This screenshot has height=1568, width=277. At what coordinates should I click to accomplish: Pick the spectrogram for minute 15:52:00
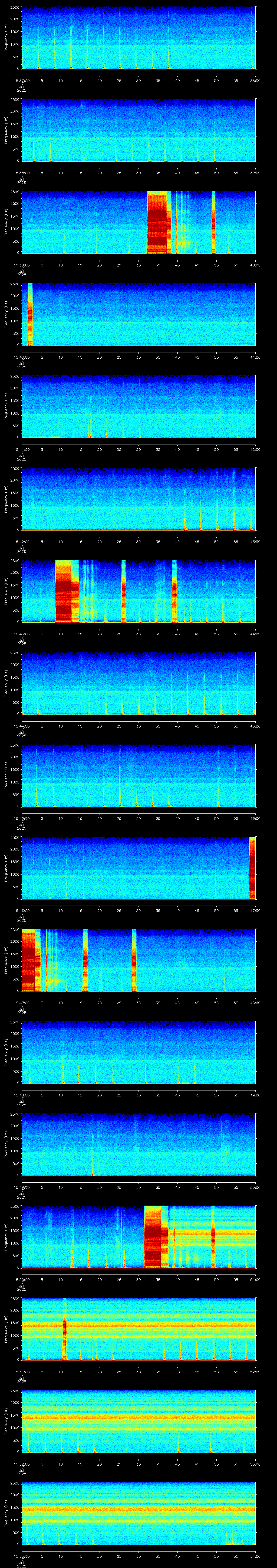click(x=138, y=1421)
